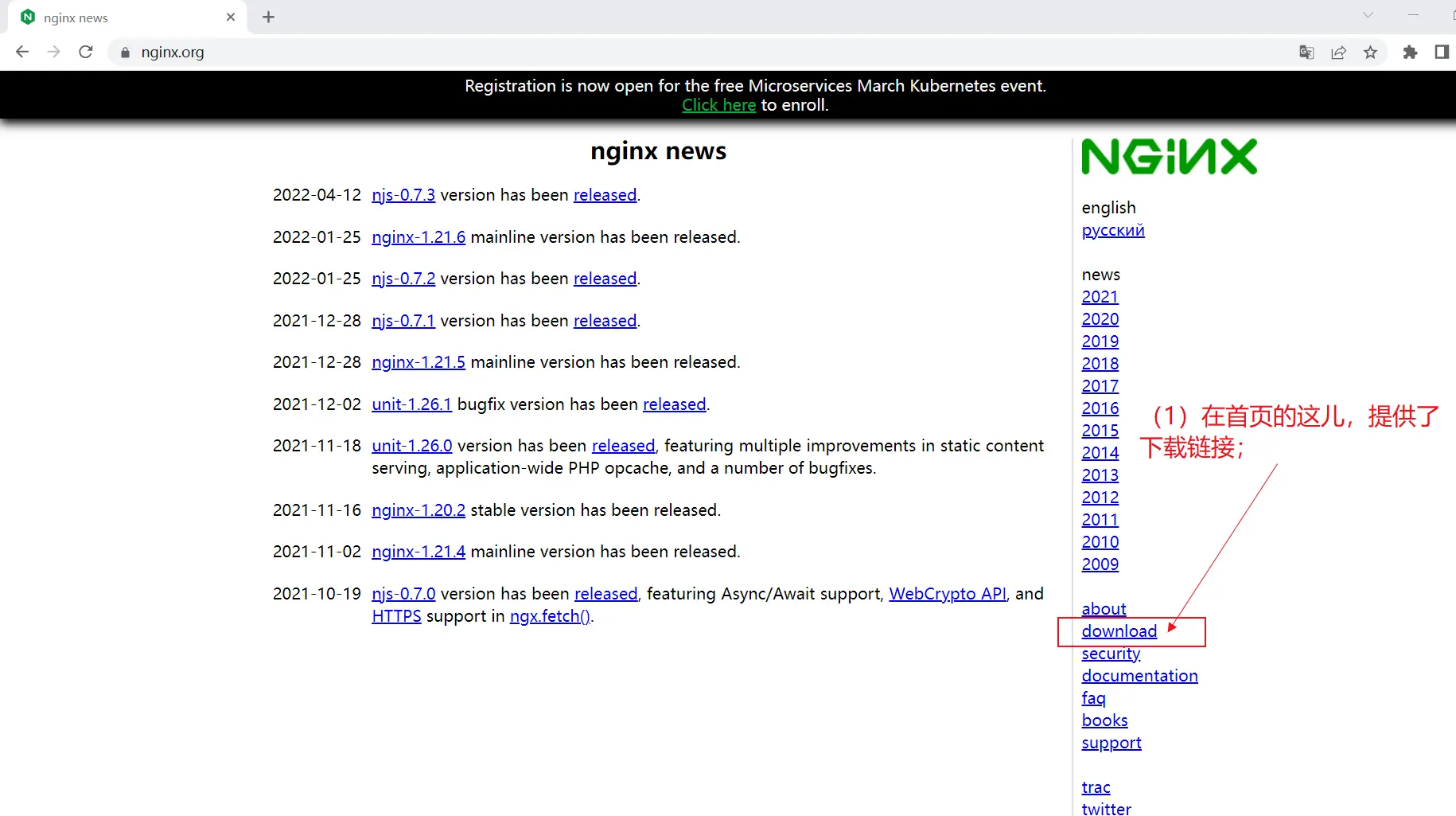The height and width of the screenshot is (816, 1456).
Task: Open the nginx-1.21.4 link
Action: [x=419, y=552]
